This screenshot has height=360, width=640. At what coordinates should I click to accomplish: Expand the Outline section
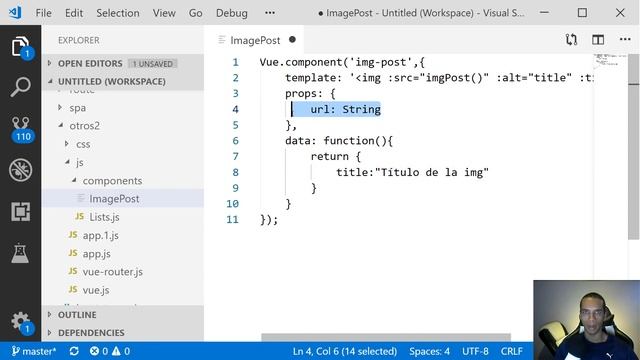(x=122, y=315)
